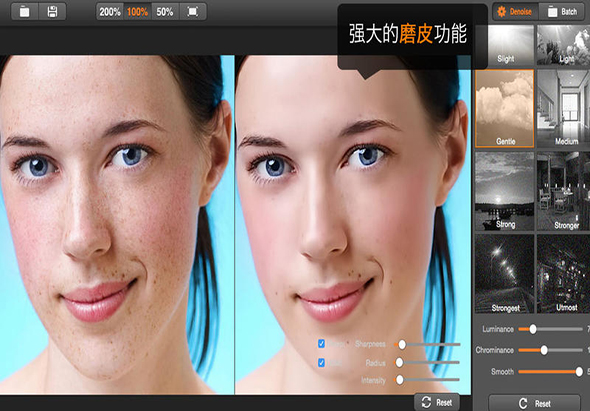Image resolution: width=590 pixels, height=411 pixels.
Task: Click the Radius slider knob
Action: pos(399,362)
